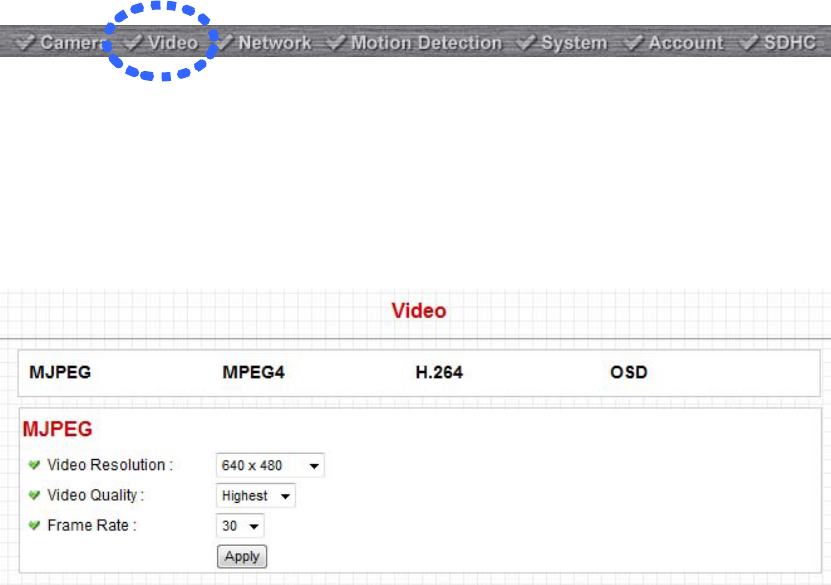Click the Video Quality label

click(95, 495)
